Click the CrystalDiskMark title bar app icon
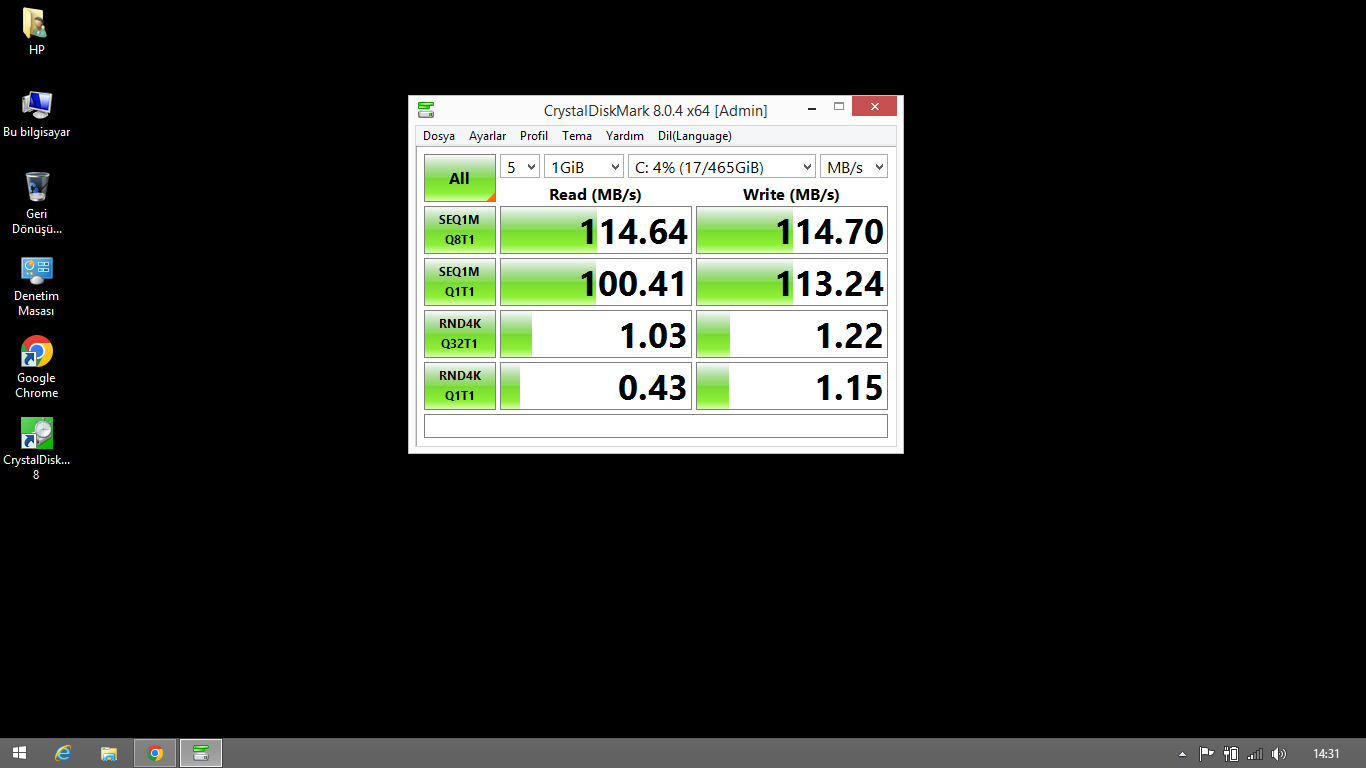Screen dimensions: 1366x768 [x=426, y=109]
